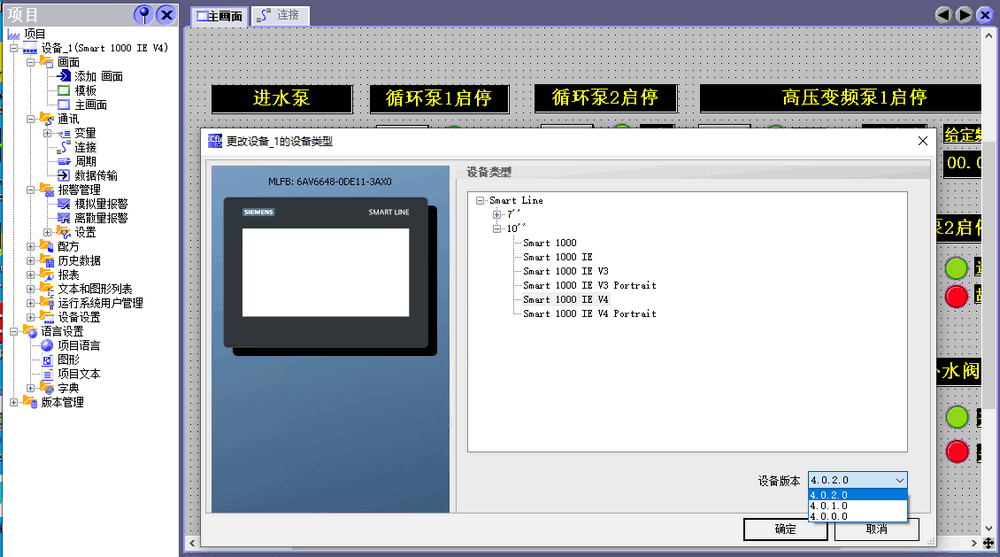1000x557 pixels.
Task: Switch to the 主画面 editor tab
Action: [219, 16]
